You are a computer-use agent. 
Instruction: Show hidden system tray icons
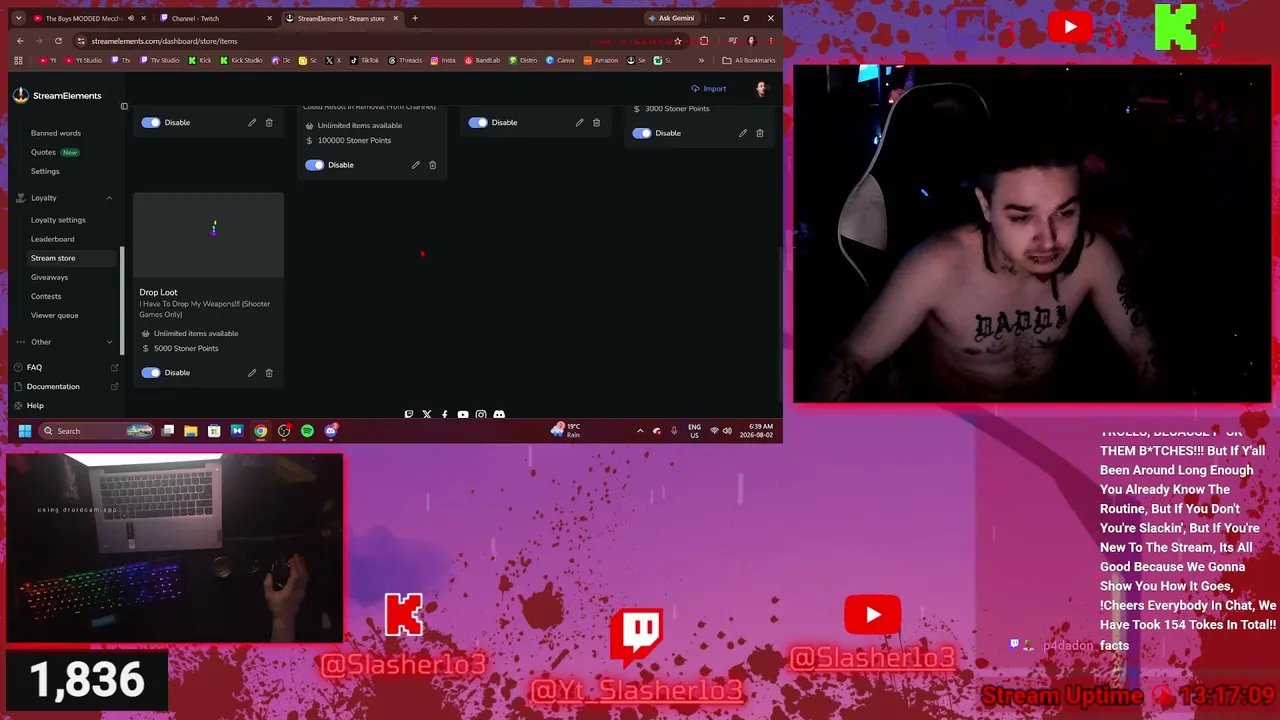[x=640, y=431]
